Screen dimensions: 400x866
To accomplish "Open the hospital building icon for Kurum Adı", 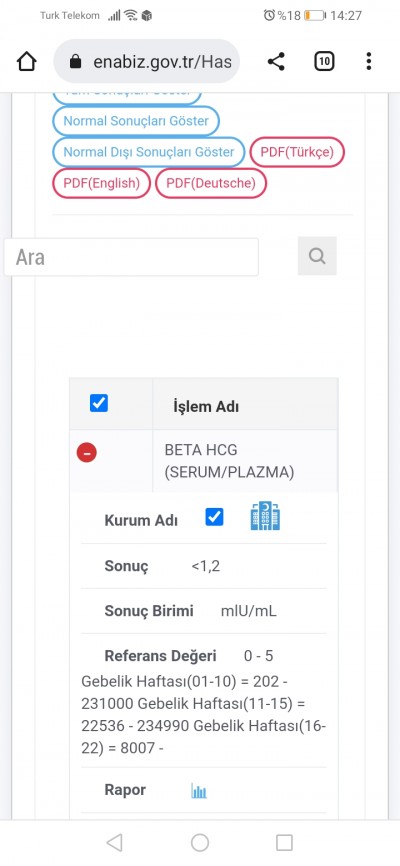I will [x=265, y=517].
